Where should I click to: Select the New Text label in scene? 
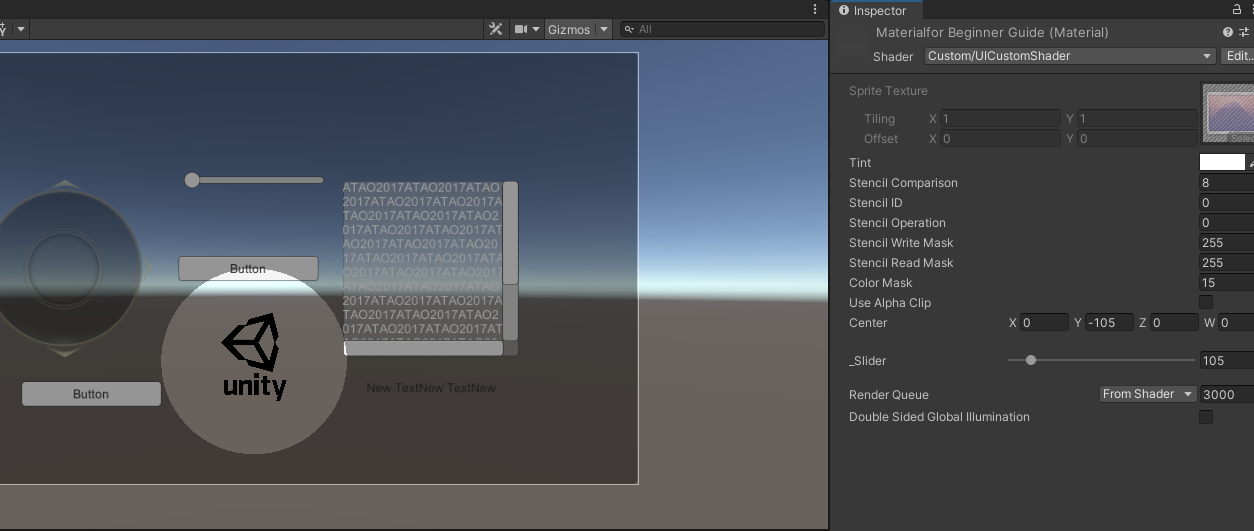(x=431, y=388)
